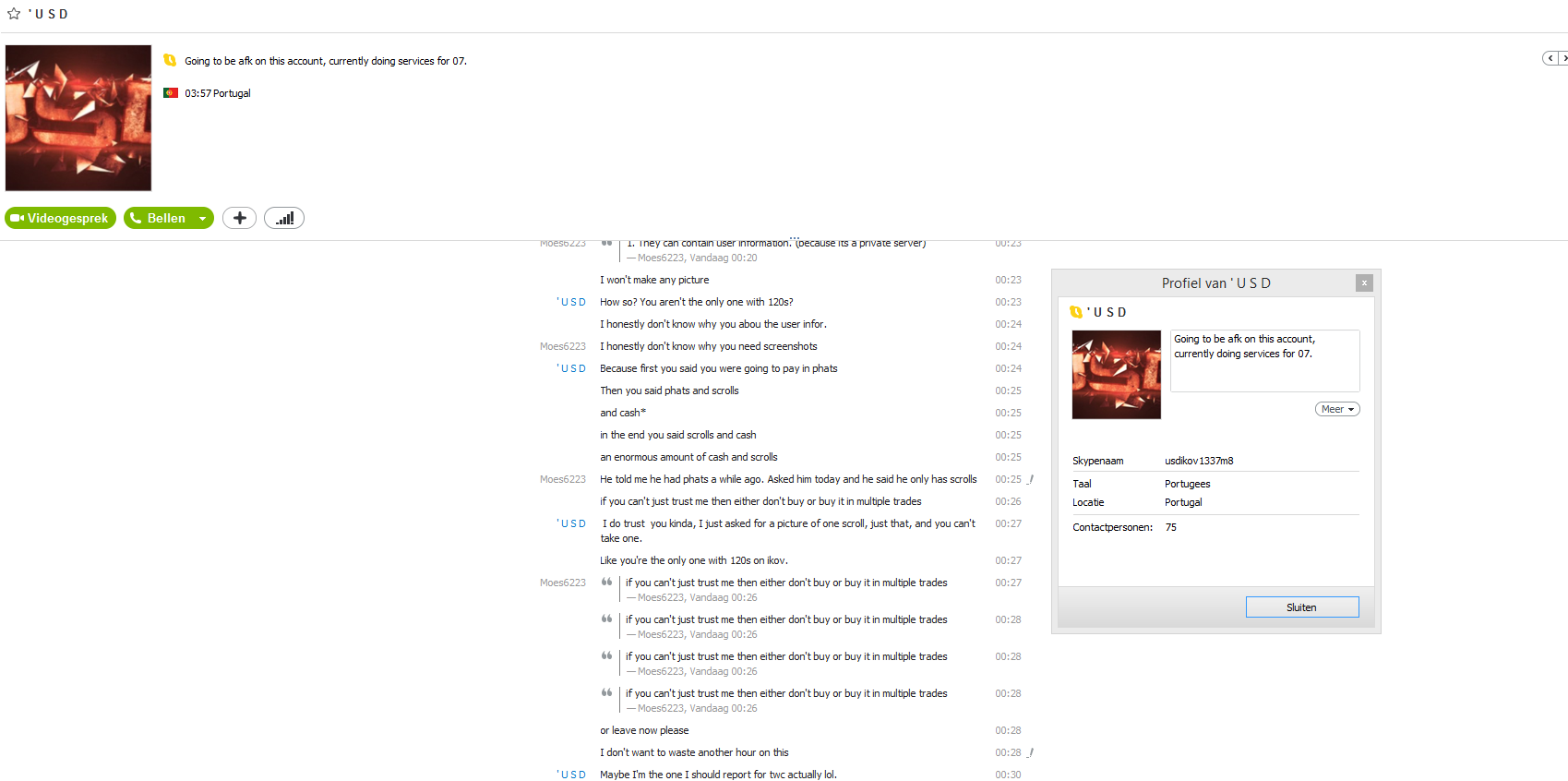Open the Bellen call options arrow
Viewport: 1568px width, 781px height.
click(x=202, y=219)
